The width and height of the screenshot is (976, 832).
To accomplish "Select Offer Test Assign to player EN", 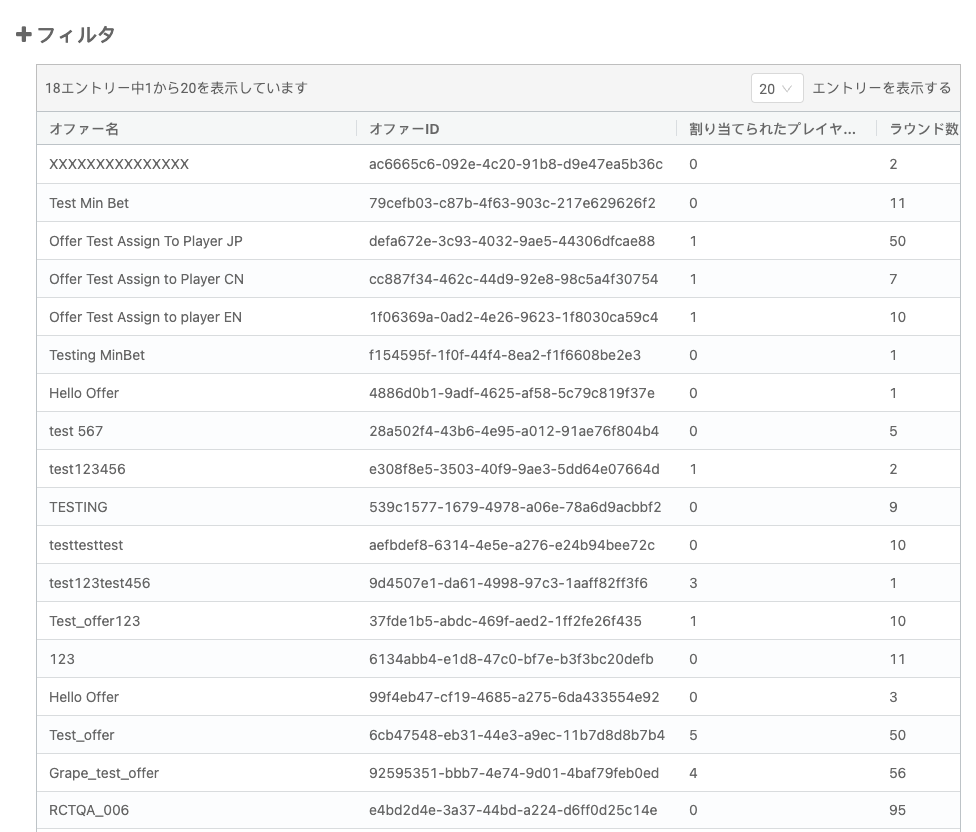I will (x=145, y=317).
